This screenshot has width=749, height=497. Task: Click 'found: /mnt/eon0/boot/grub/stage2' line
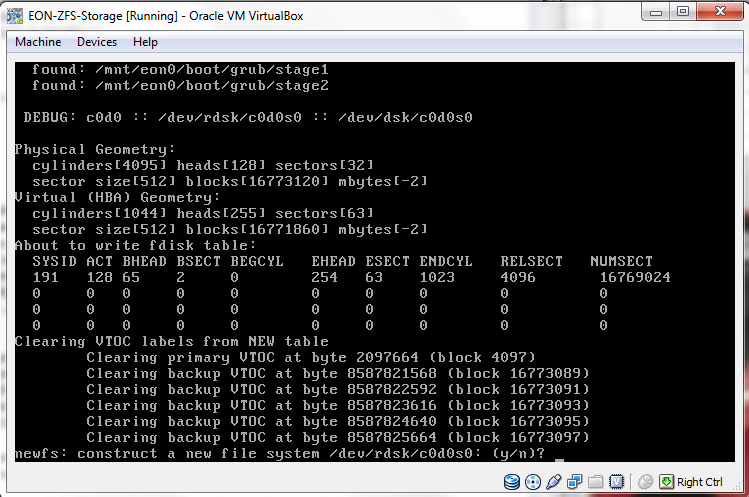[x=181, y=85]
